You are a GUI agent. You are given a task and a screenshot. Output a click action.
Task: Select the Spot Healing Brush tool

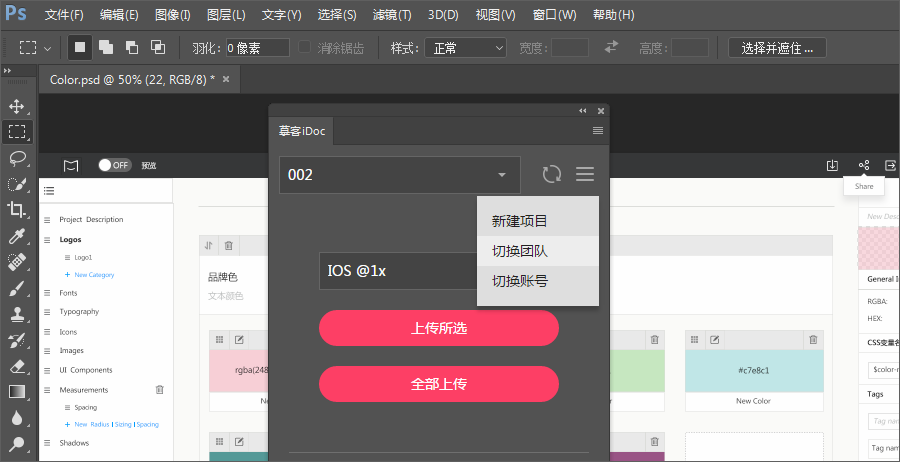(x=17, y=262)
